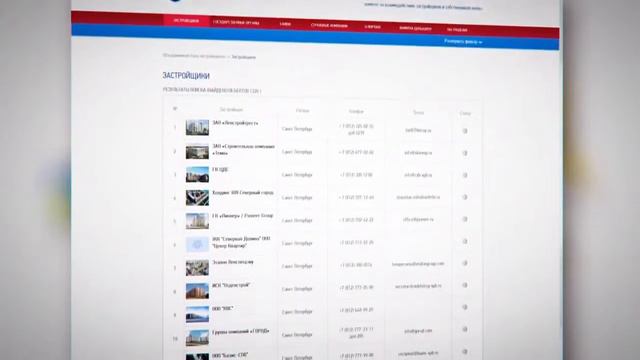
Task: Click thumbnail of Pioneer Group tower
Action: (197, 221)
